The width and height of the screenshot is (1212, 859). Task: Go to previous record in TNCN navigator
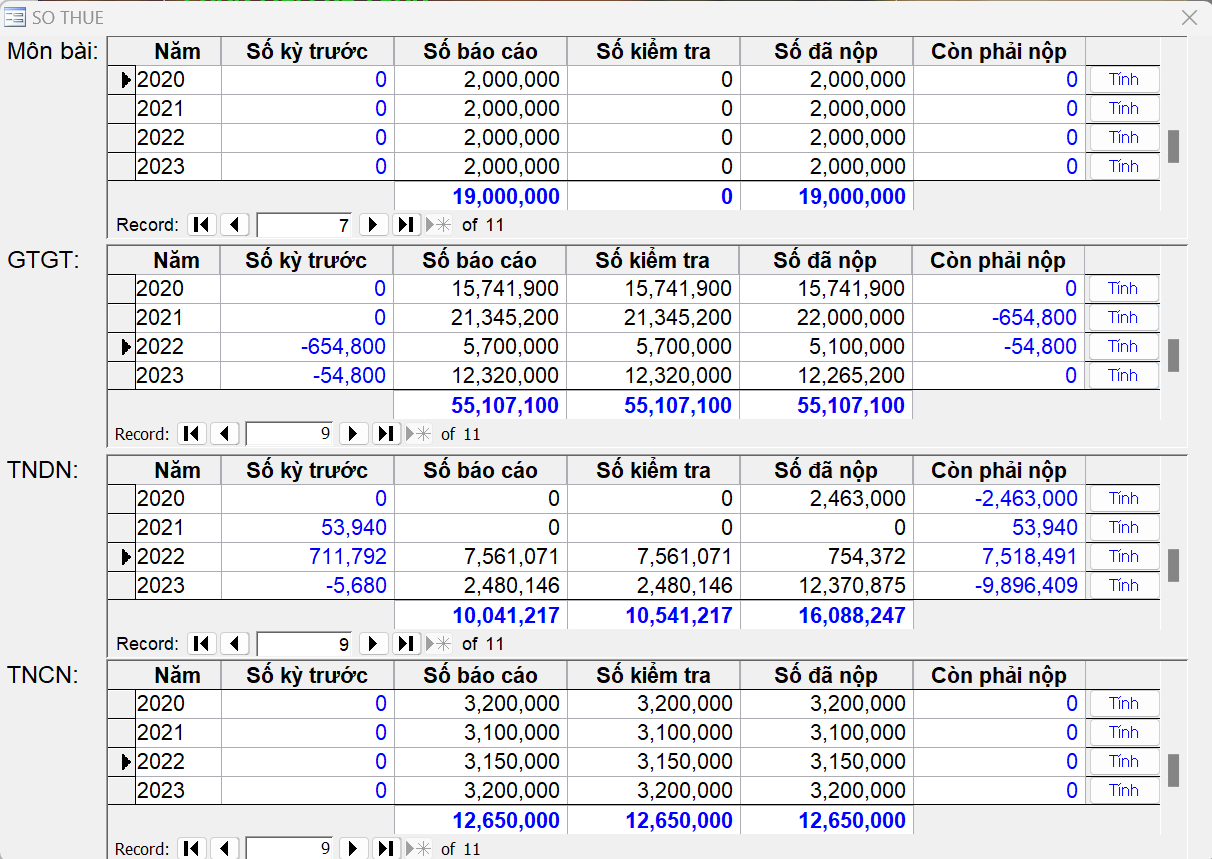pyautogui.click(x=224, y=849)
